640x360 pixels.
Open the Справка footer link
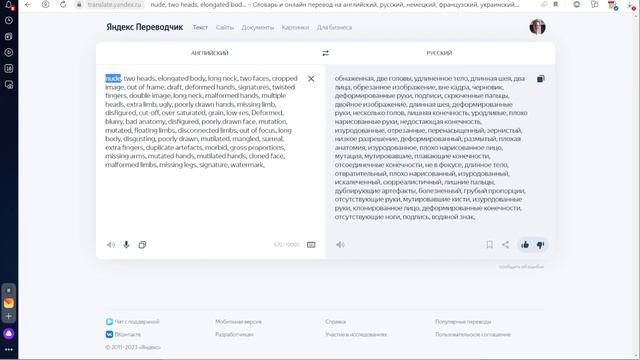(336, 322)
